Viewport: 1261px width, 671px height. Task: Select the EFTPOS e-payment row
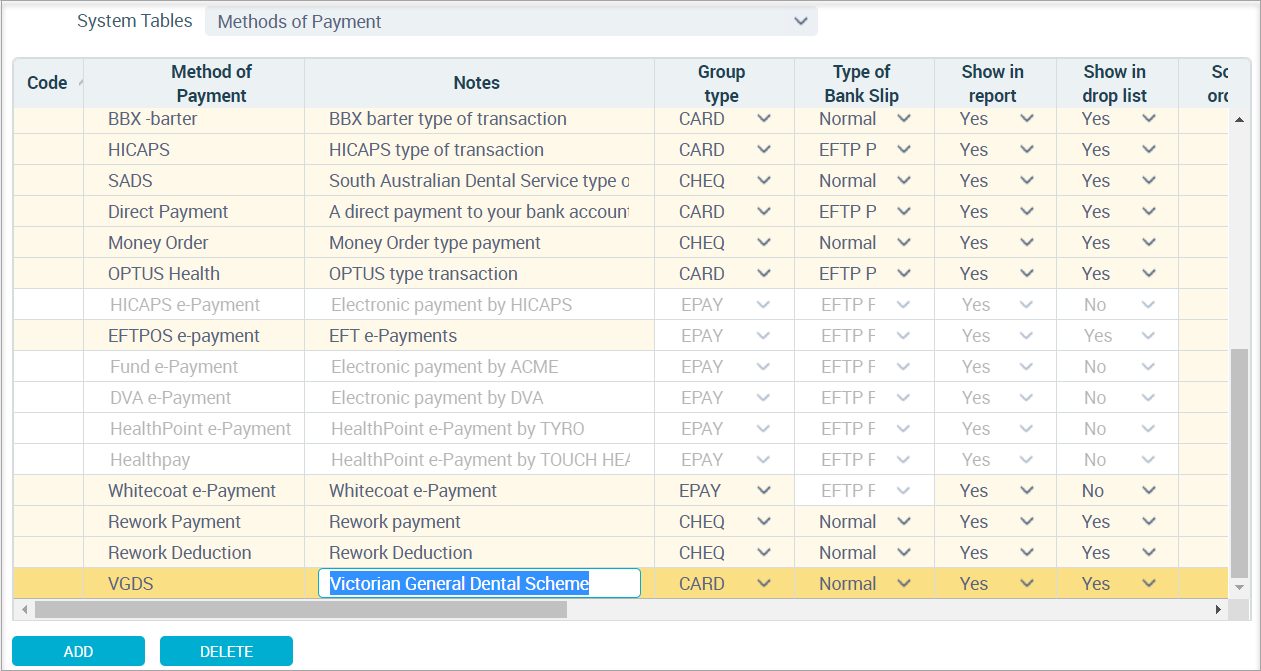pyautogui.click(x=620, y=335)
